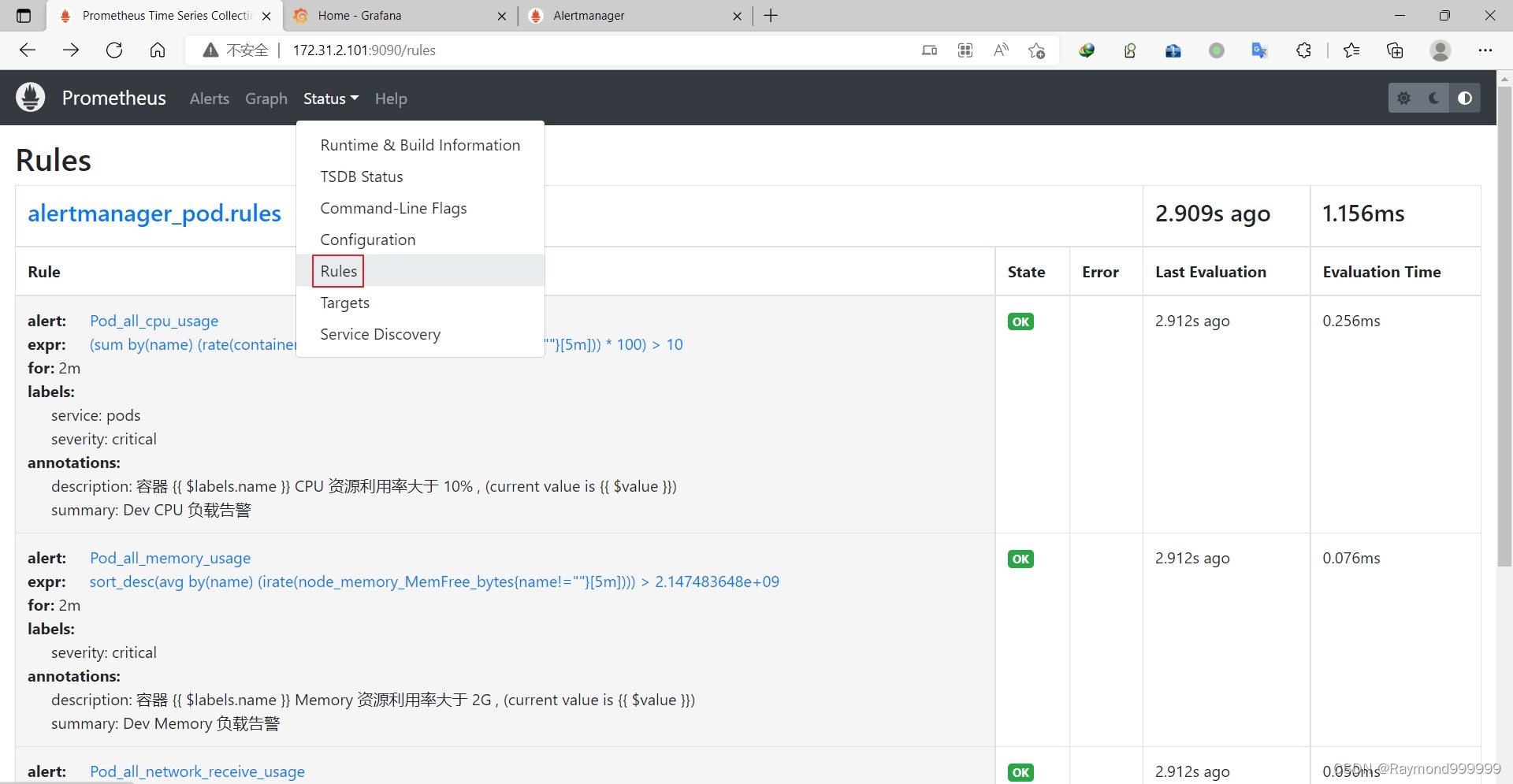Screen dimensions: 1513x784
Task: Close the Prometheus Time Series tab
Action: 266,16
